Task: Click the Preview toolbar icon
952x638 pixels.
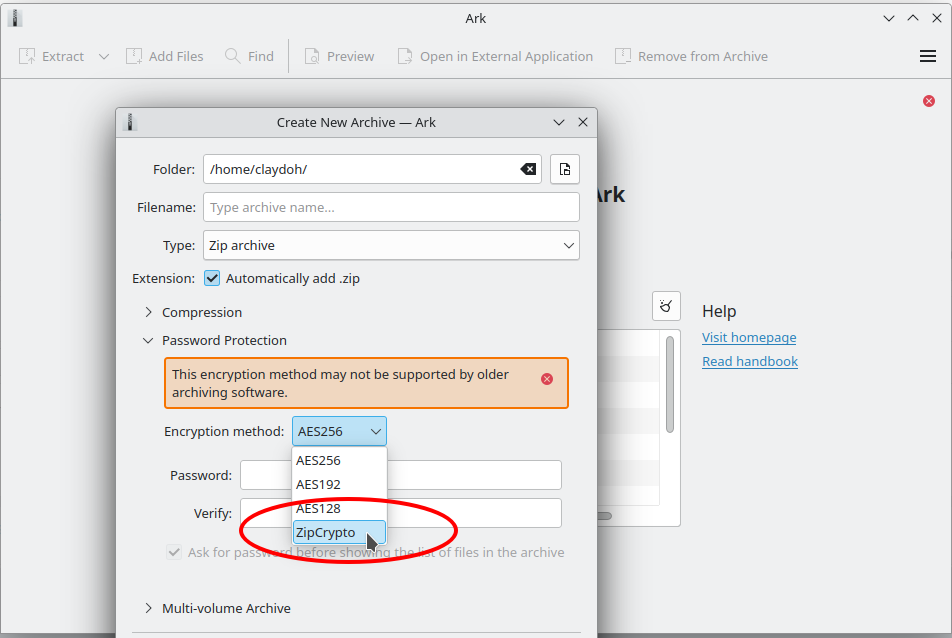Action: [312, 57]
